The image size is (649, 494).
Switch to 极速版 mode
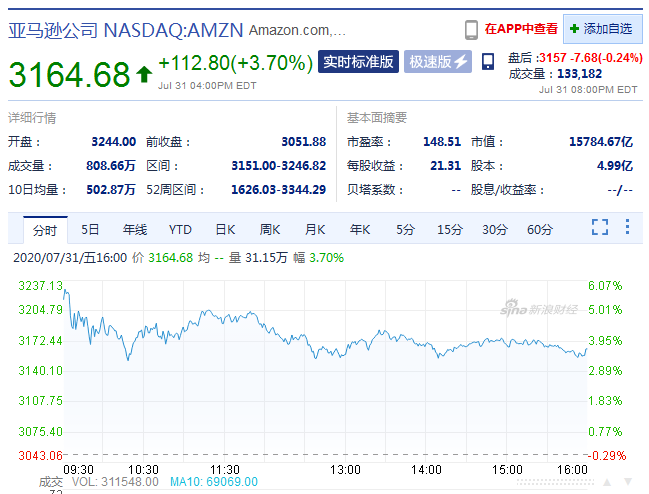pyautogui.click(x=437, y=62)
